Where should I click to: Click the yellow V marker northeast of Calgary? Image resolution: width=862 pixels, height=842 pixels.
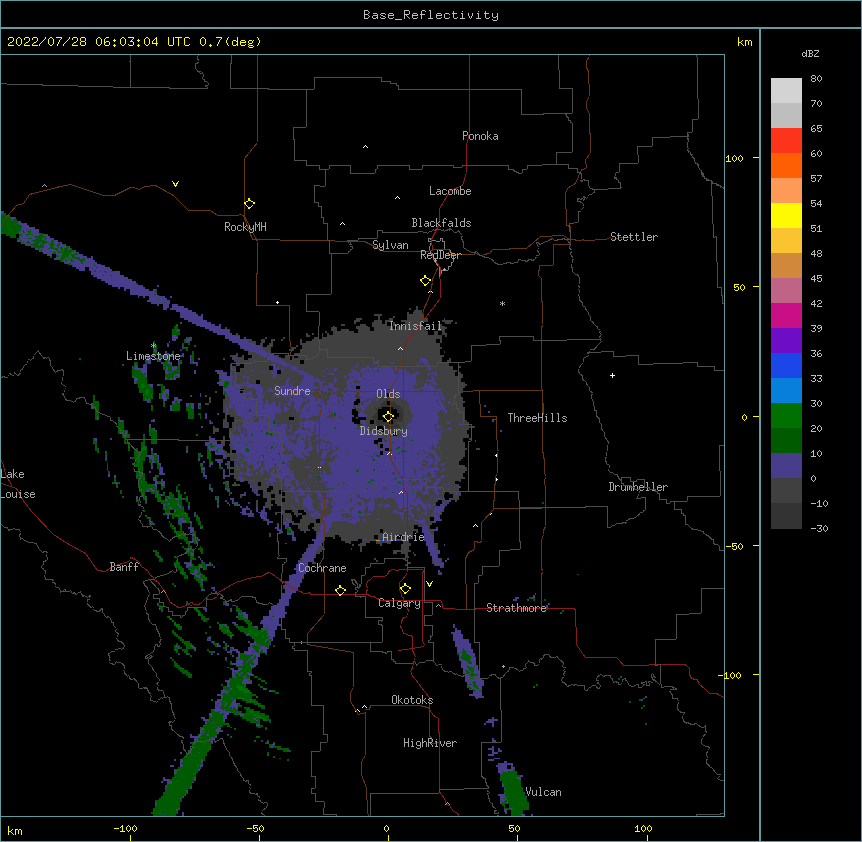pyautogui.click(x=429, y=584)
